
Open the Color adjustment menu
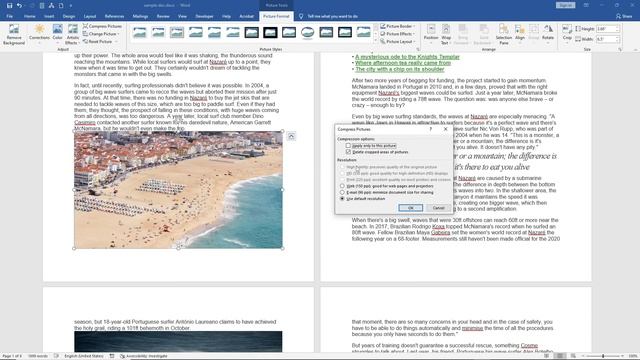[58, 34]
